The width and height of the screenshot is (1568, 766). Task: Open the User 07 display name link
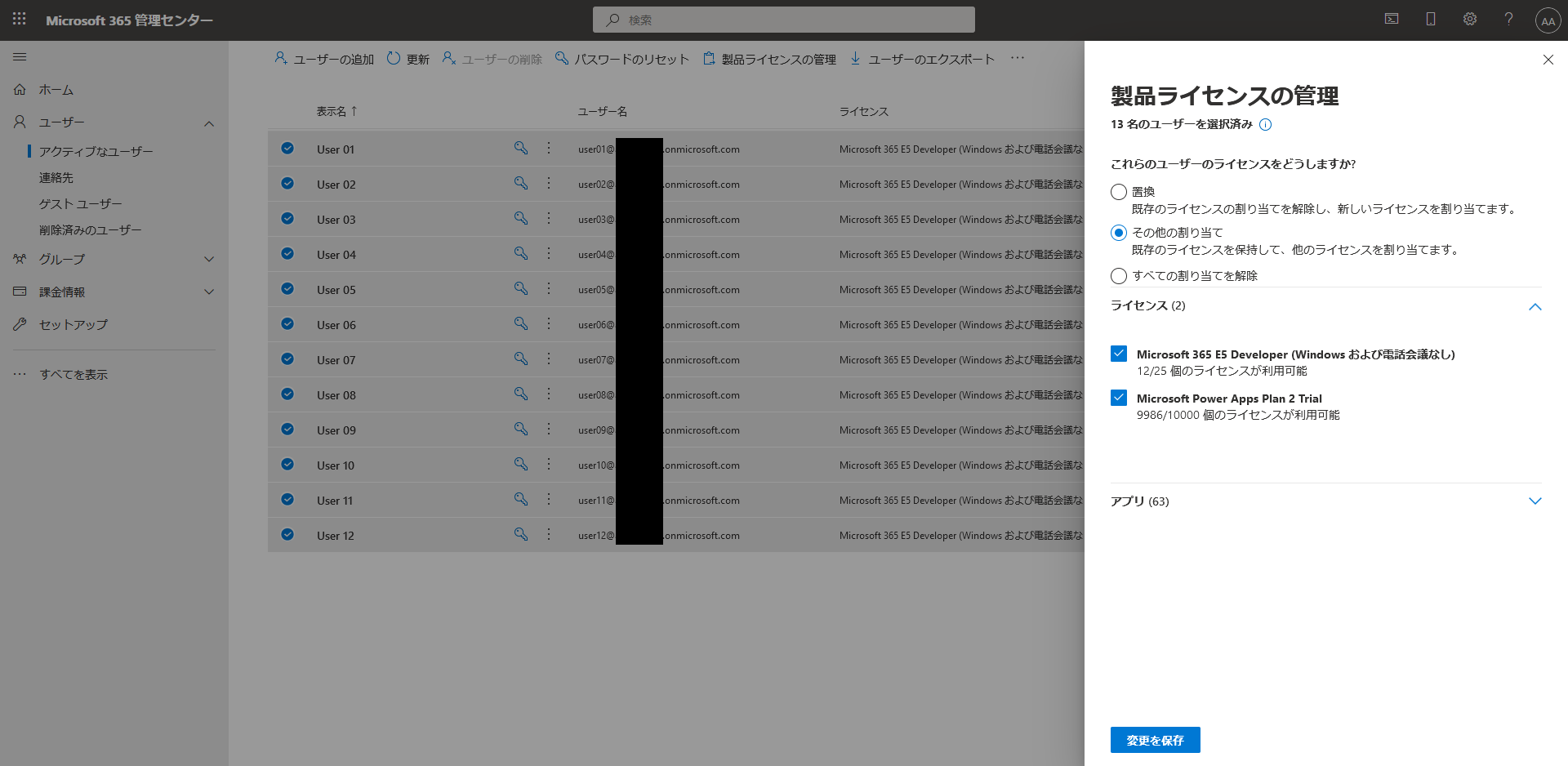pos(336,360)
